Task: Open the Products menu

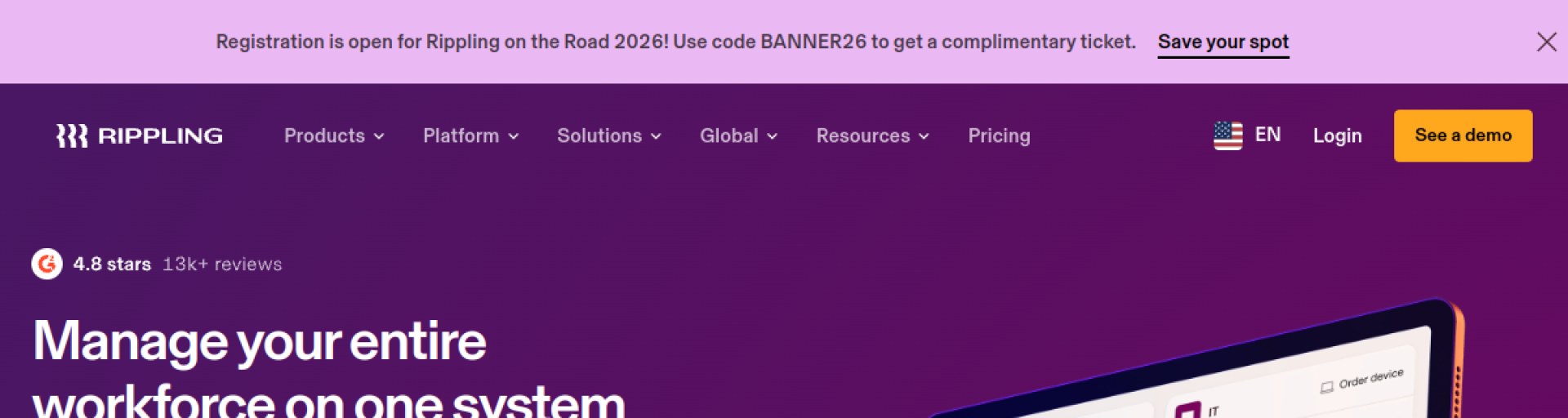Action: (324, 136)
